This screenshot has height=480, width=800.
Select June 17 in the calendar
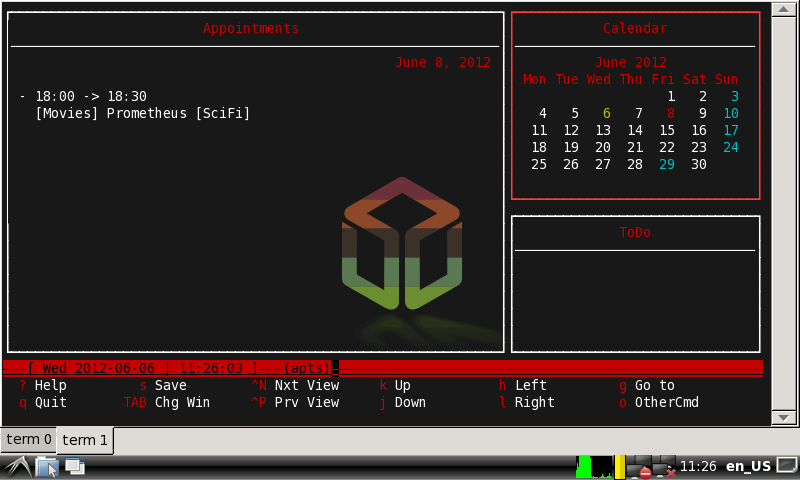tap(731, 131)
